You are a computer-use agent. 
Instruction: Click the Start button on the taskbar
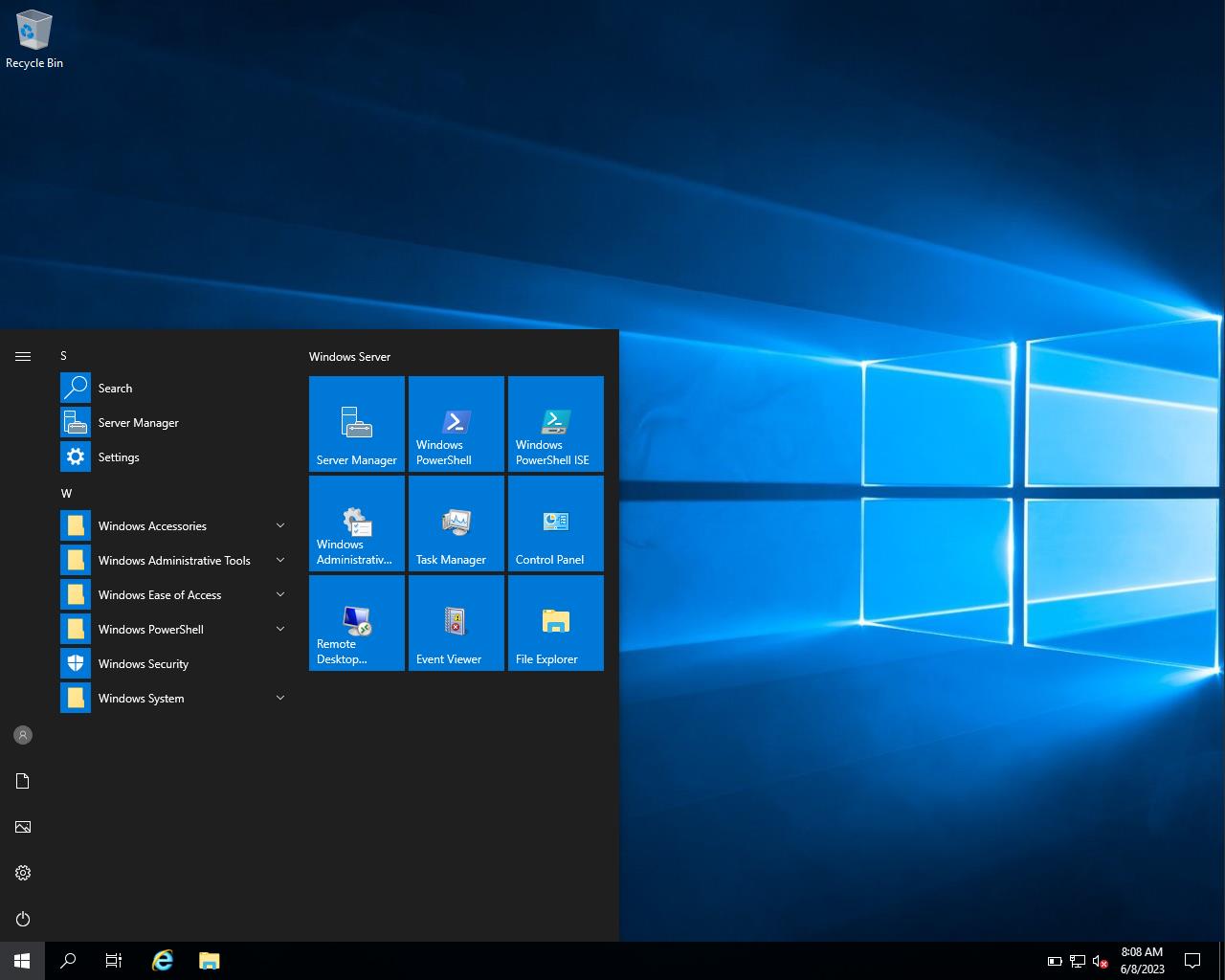pyautogui.click(x=22, y=961)
